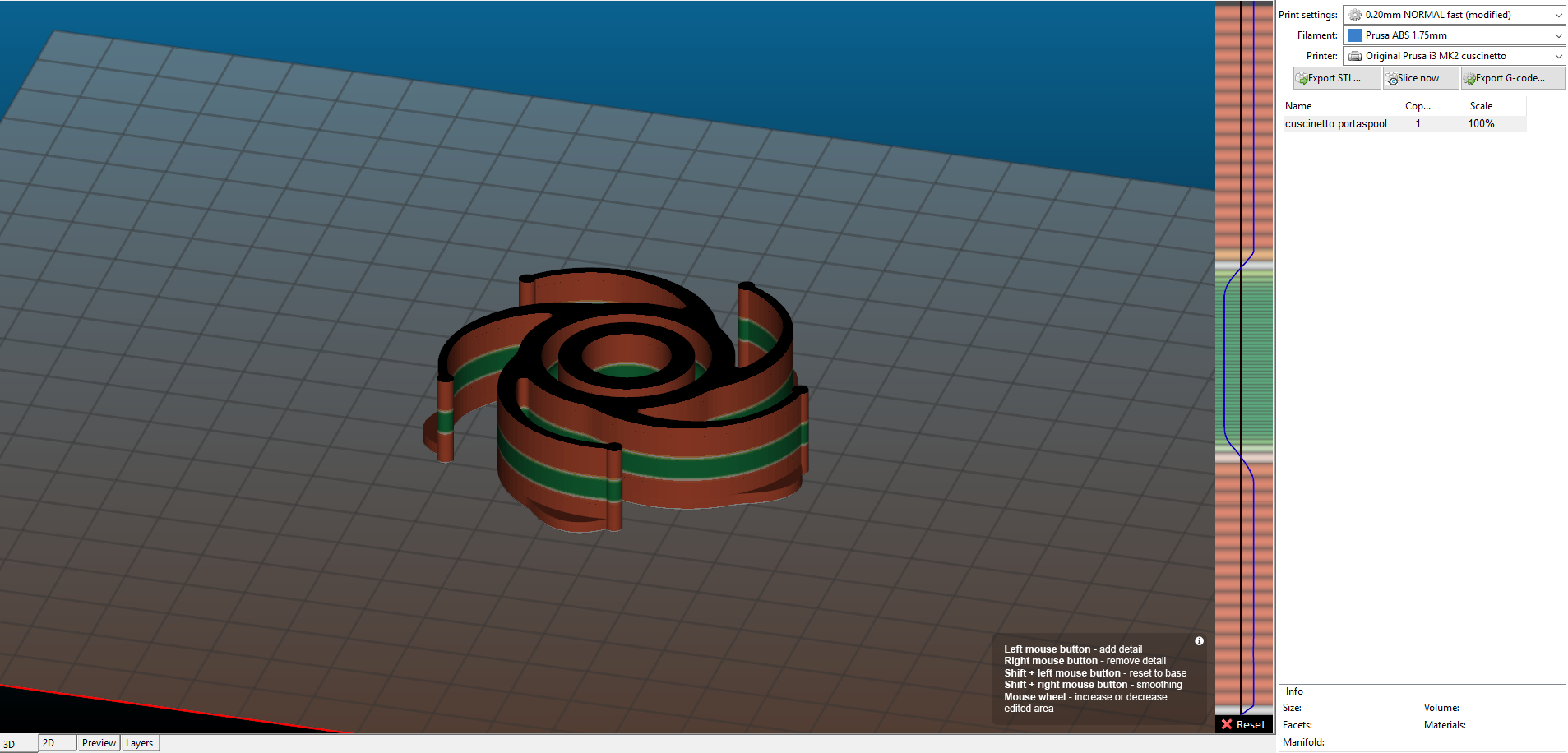Click the print settings gear icon
This screenshot has width=1568, height=753.
point(1355,15)
